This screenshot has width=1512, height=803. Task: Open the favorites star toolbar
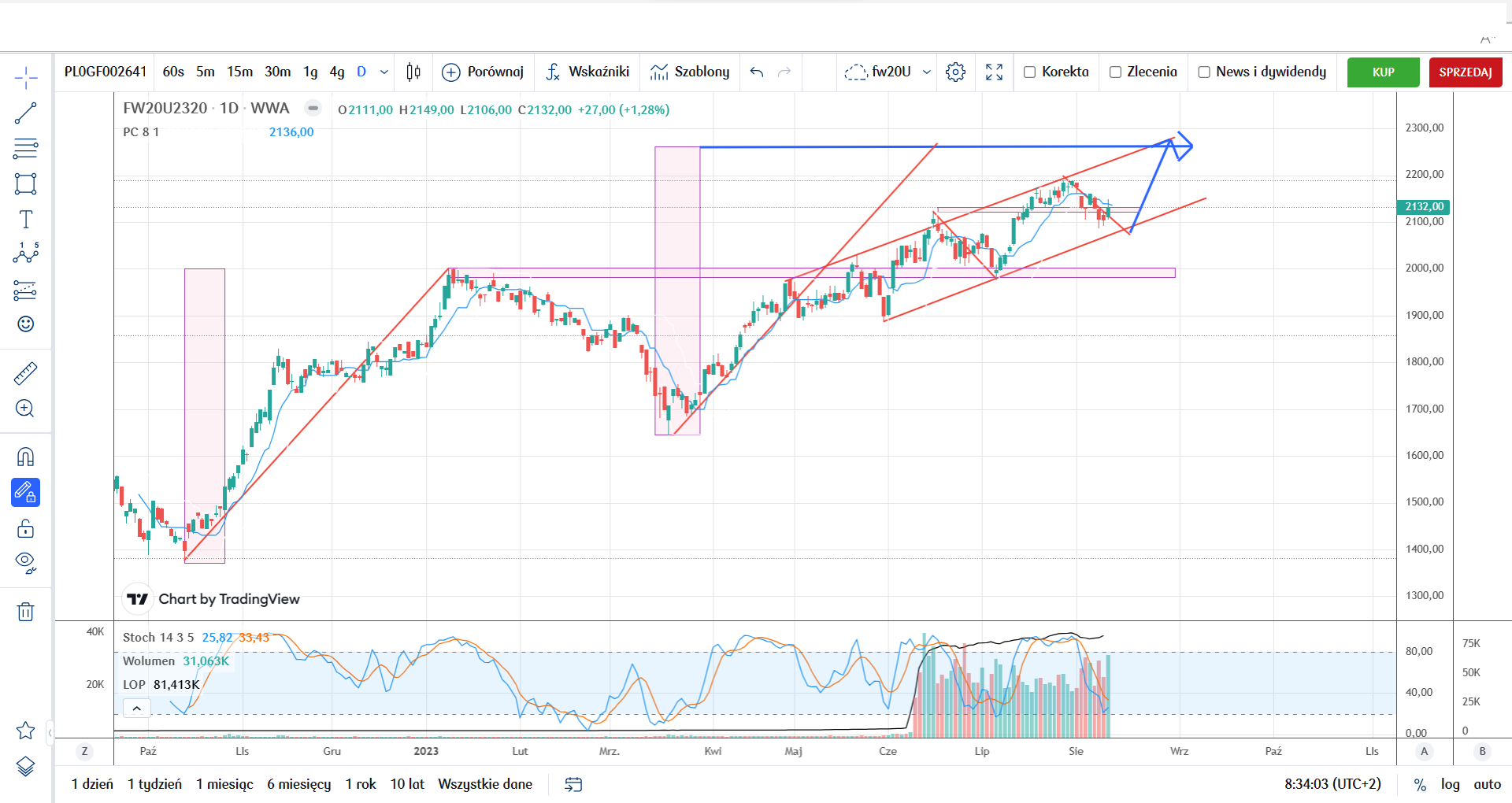coord(26,731)
